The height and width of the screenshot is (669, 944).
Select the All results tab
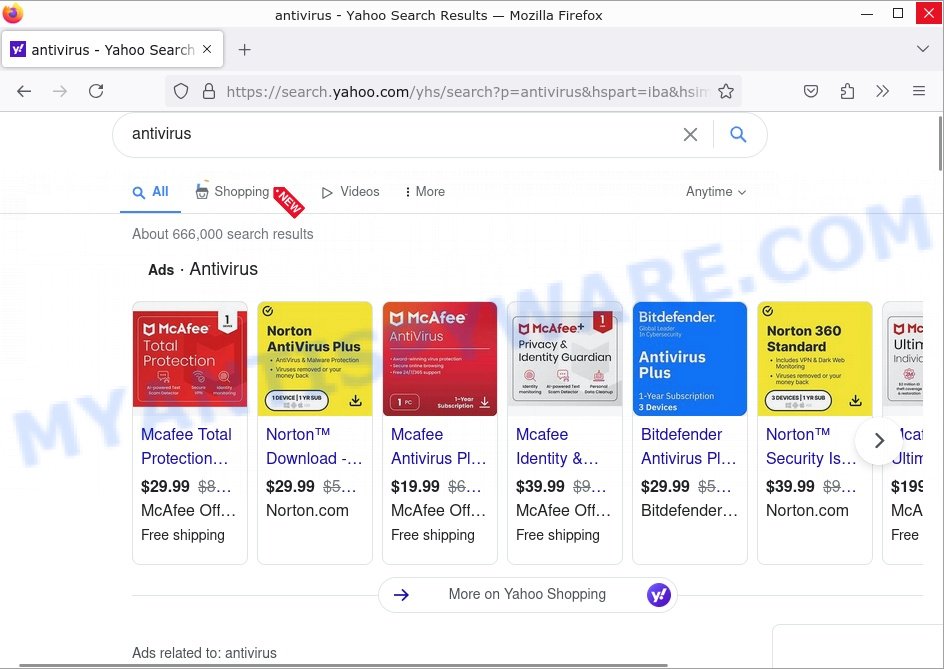click(151, 192)
